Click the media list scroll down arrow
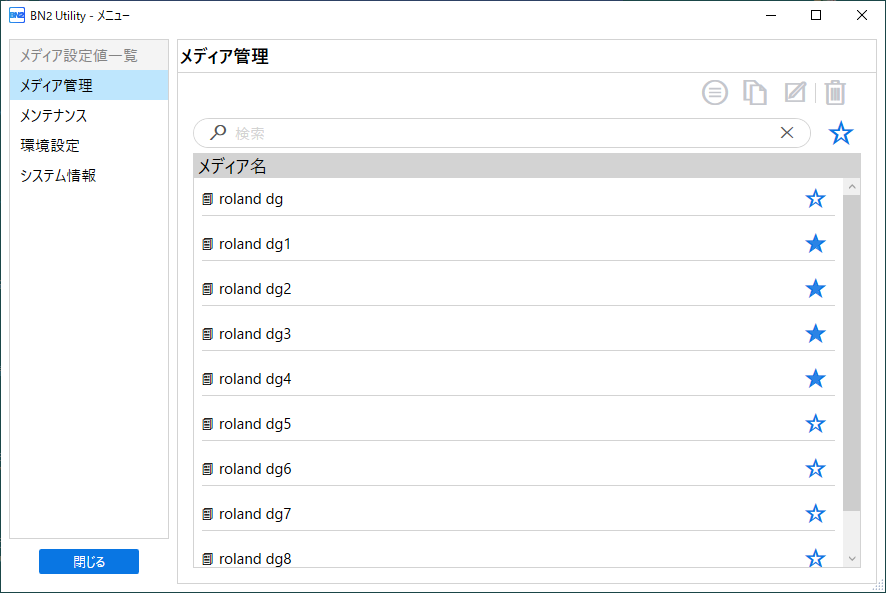 click(852, 559)
